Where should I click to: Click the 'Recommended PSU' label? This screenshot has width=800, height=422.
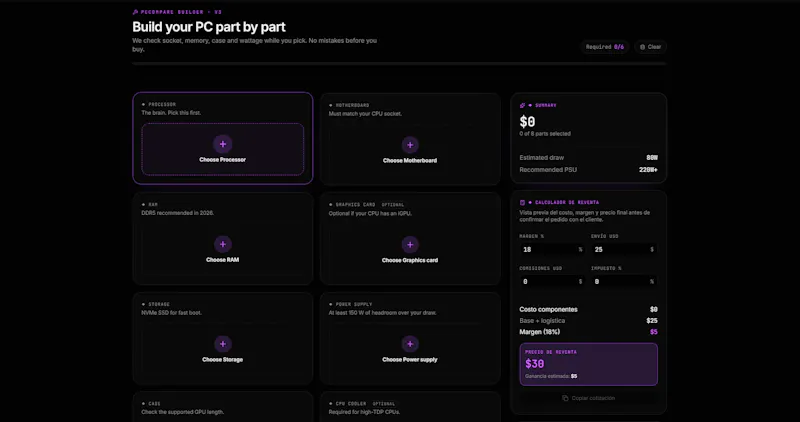coord(548,169)
